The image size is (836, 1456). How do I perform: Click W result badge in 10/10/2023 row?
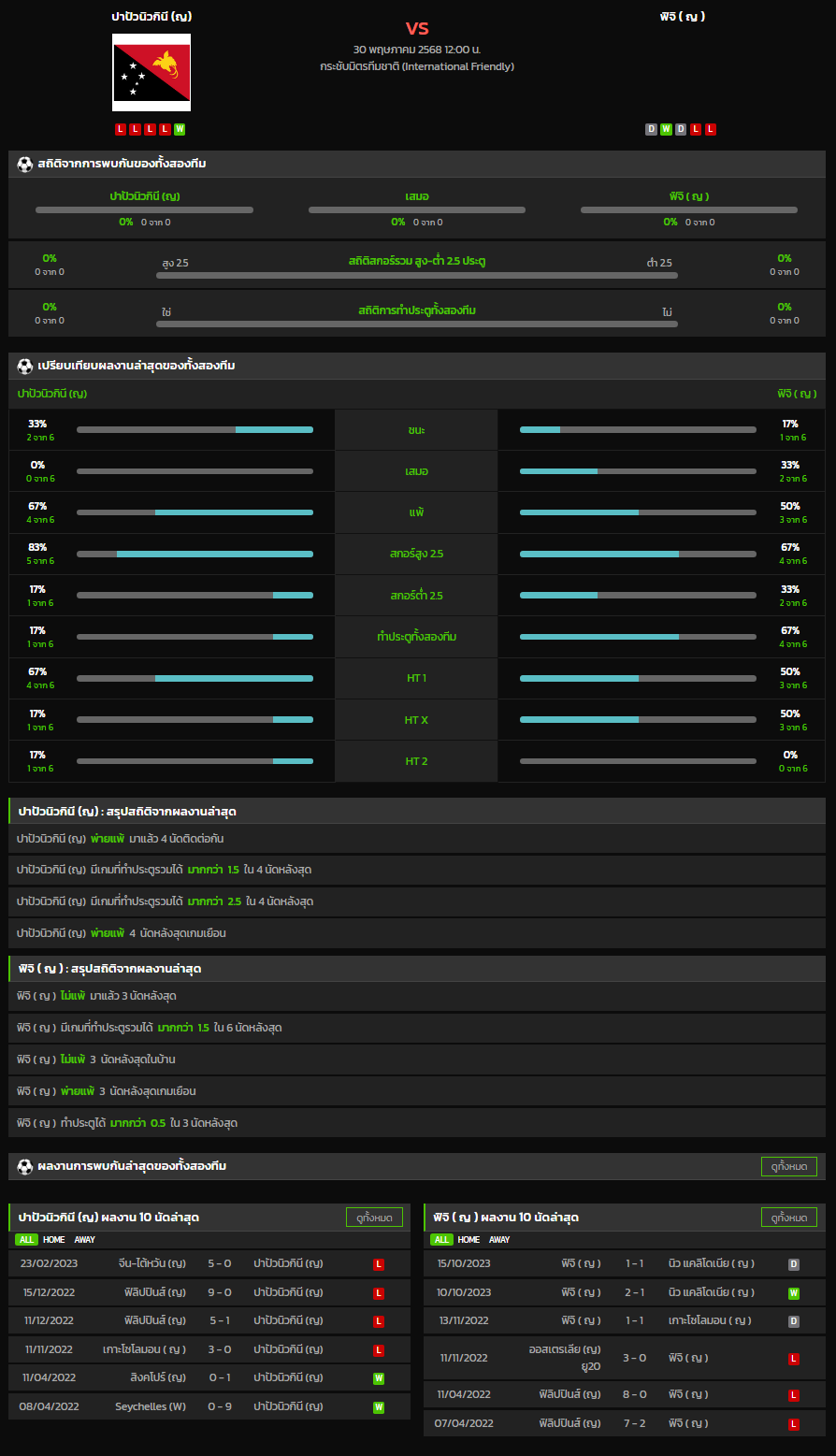coord(794,1293)
